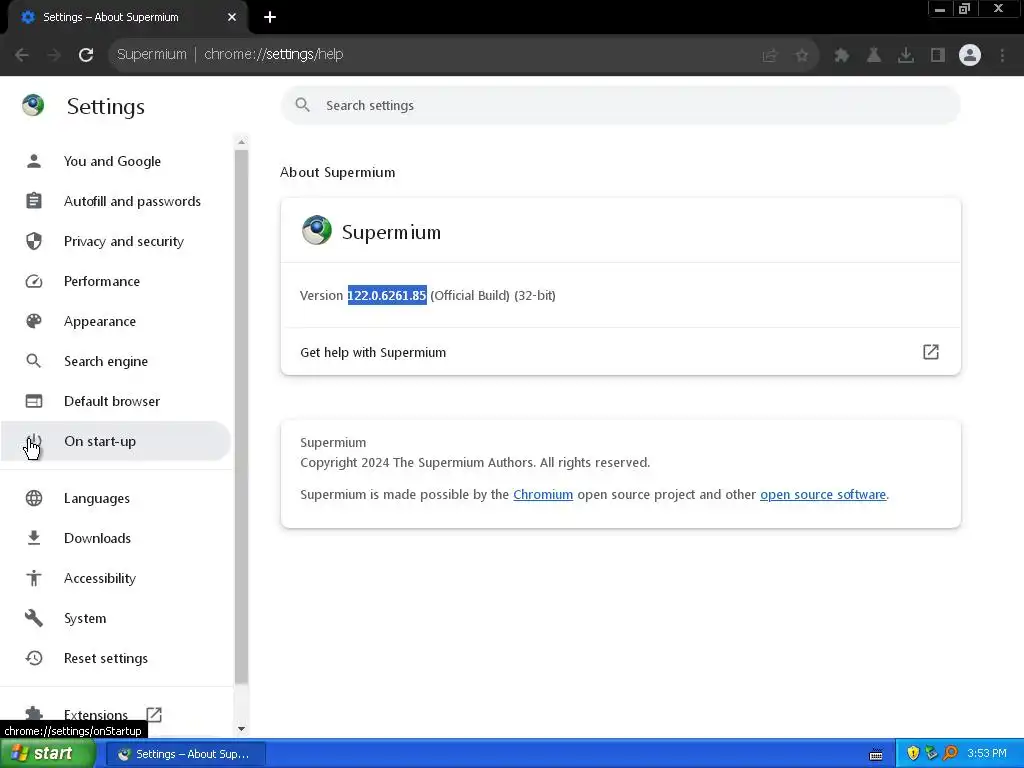Open Appearance settings section
This screenshot has width=1024, height=768.
point(116,321)
